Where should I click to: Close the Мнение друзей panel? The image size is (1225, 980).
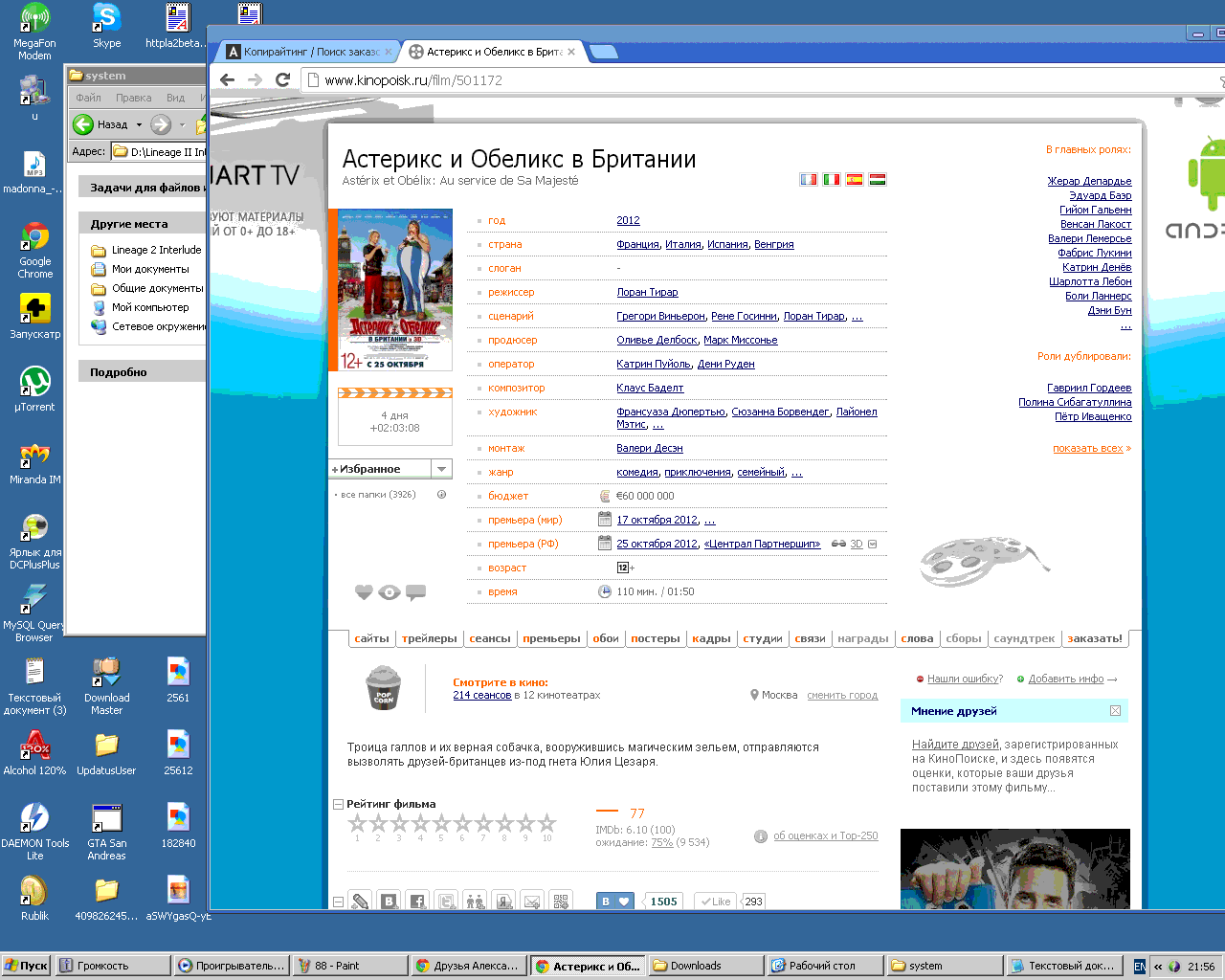(x=1115, y=711)
